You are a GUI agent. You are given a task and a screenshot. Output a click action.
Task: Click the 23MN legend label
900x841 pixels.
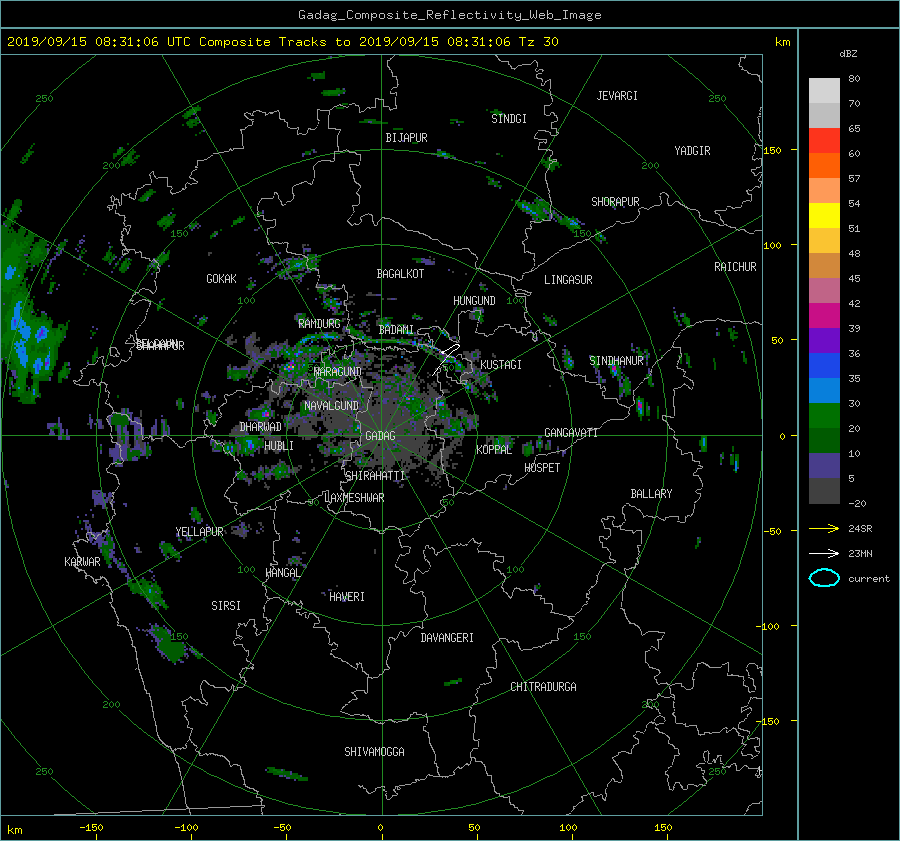click(x=860, y=554)
